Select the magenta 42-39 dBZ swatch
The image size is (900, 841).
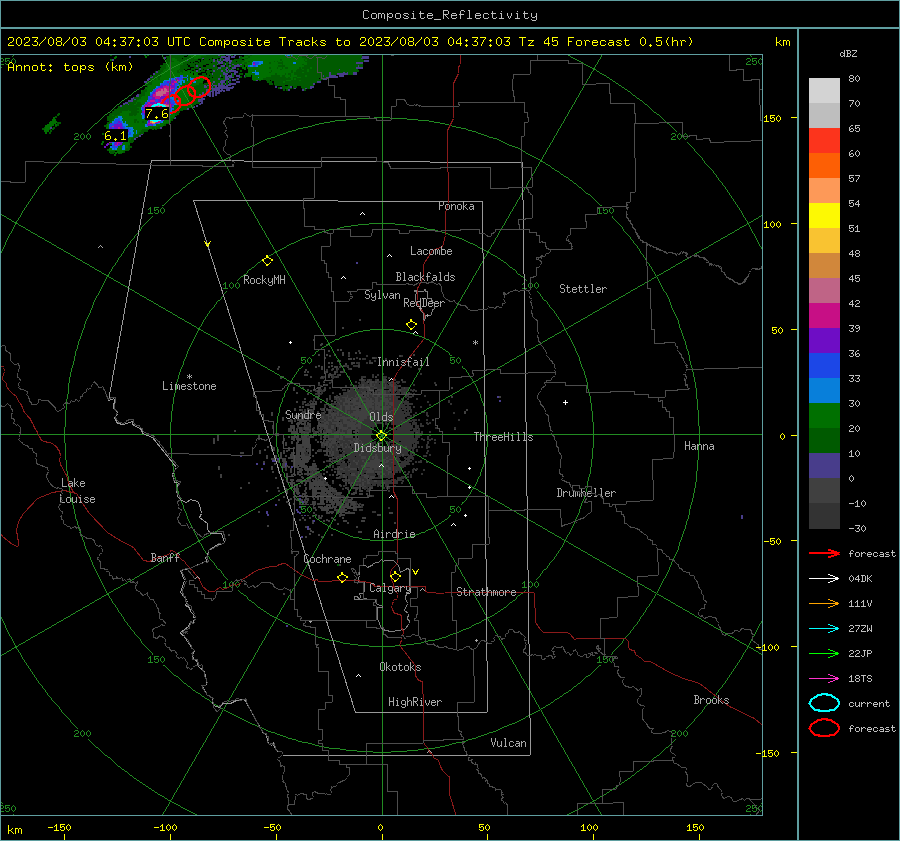click(x=824, y=316)
